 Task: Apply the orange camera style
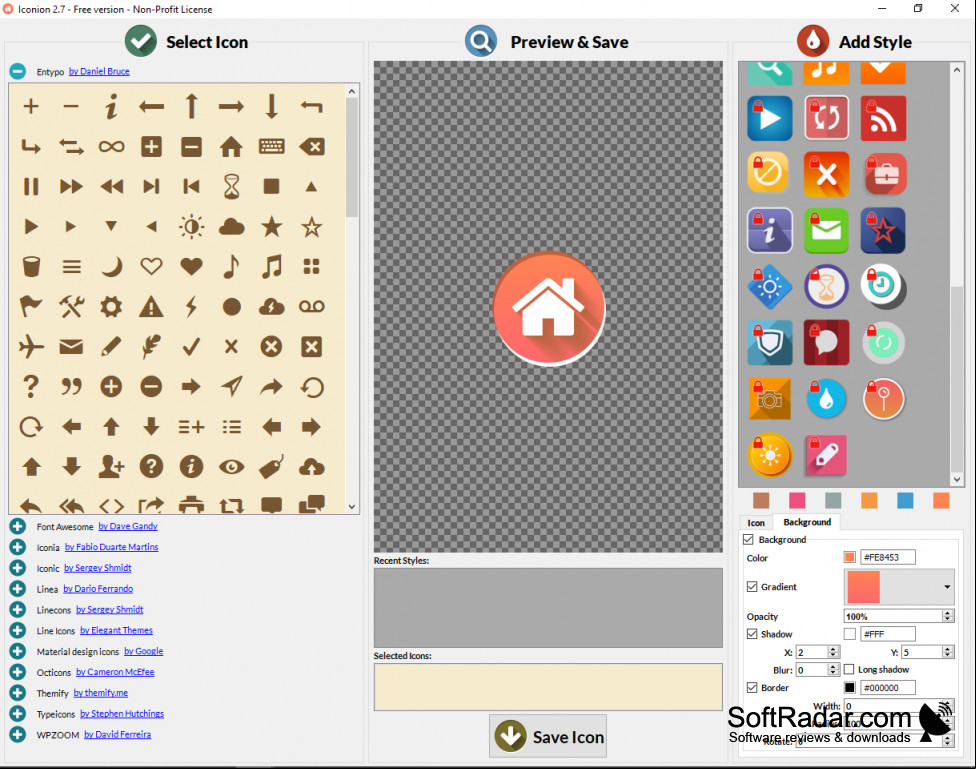tap(770, 399)
